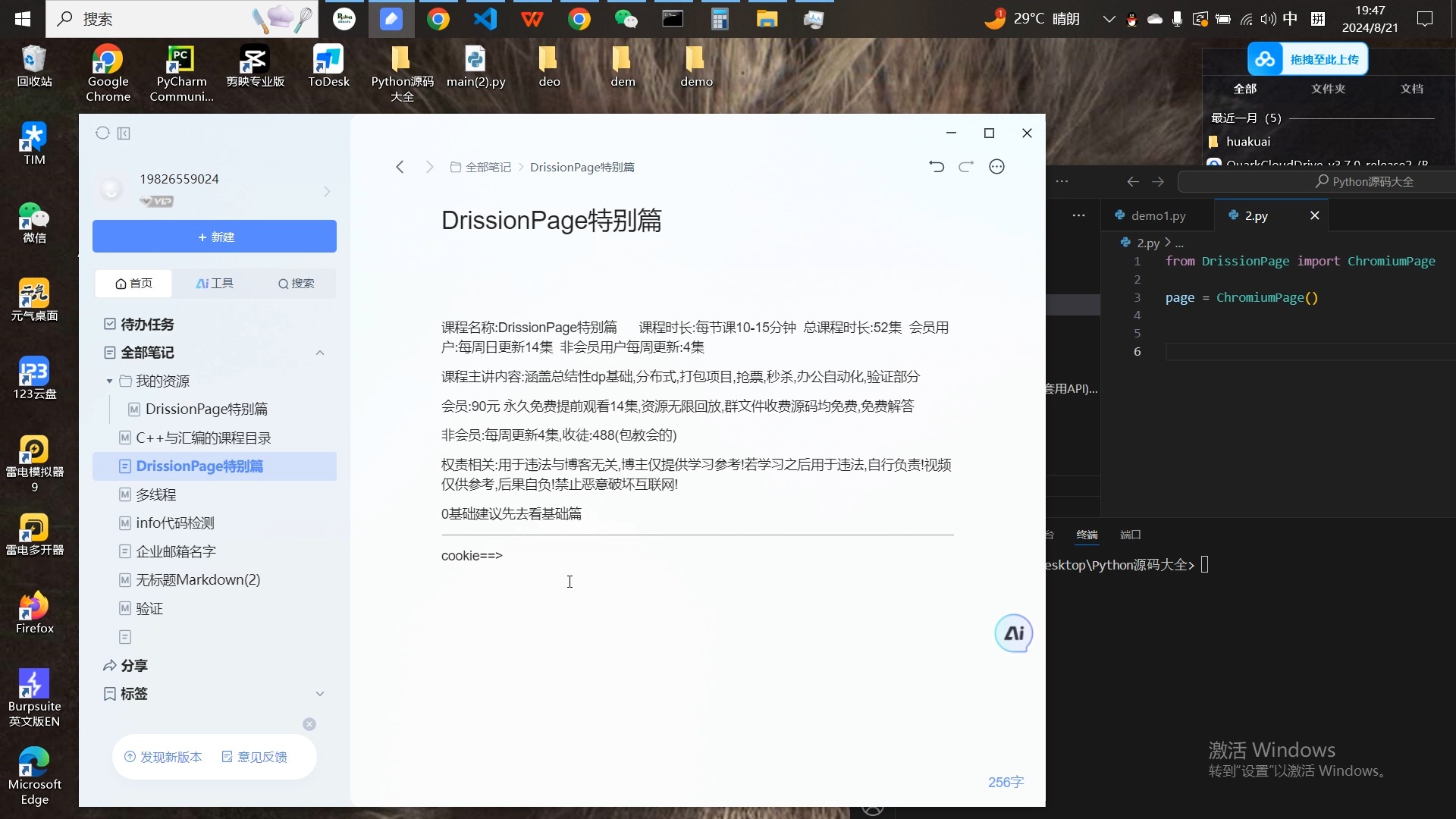Open the huakuai folder in cloud drive panel
Screen dimensions: 1456x819
(1247, 142)
